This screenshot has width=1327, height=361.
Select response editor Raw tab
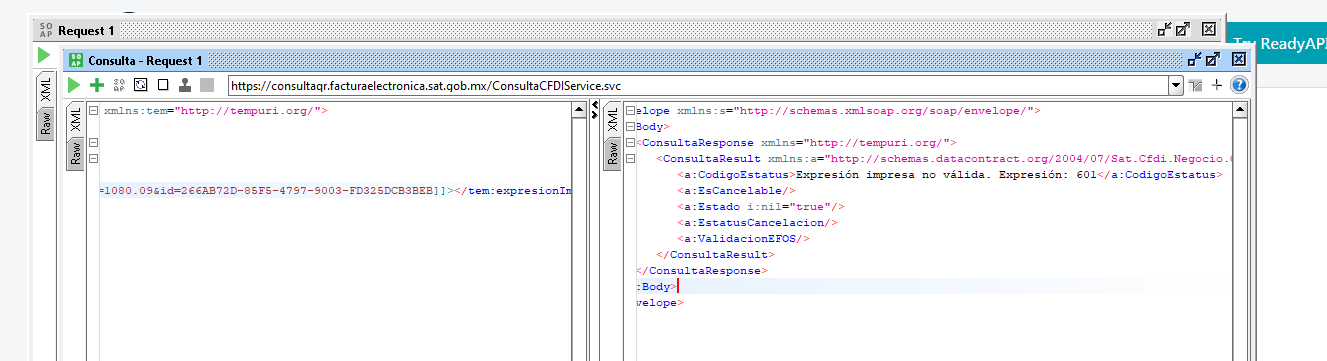tap(613, 154)
